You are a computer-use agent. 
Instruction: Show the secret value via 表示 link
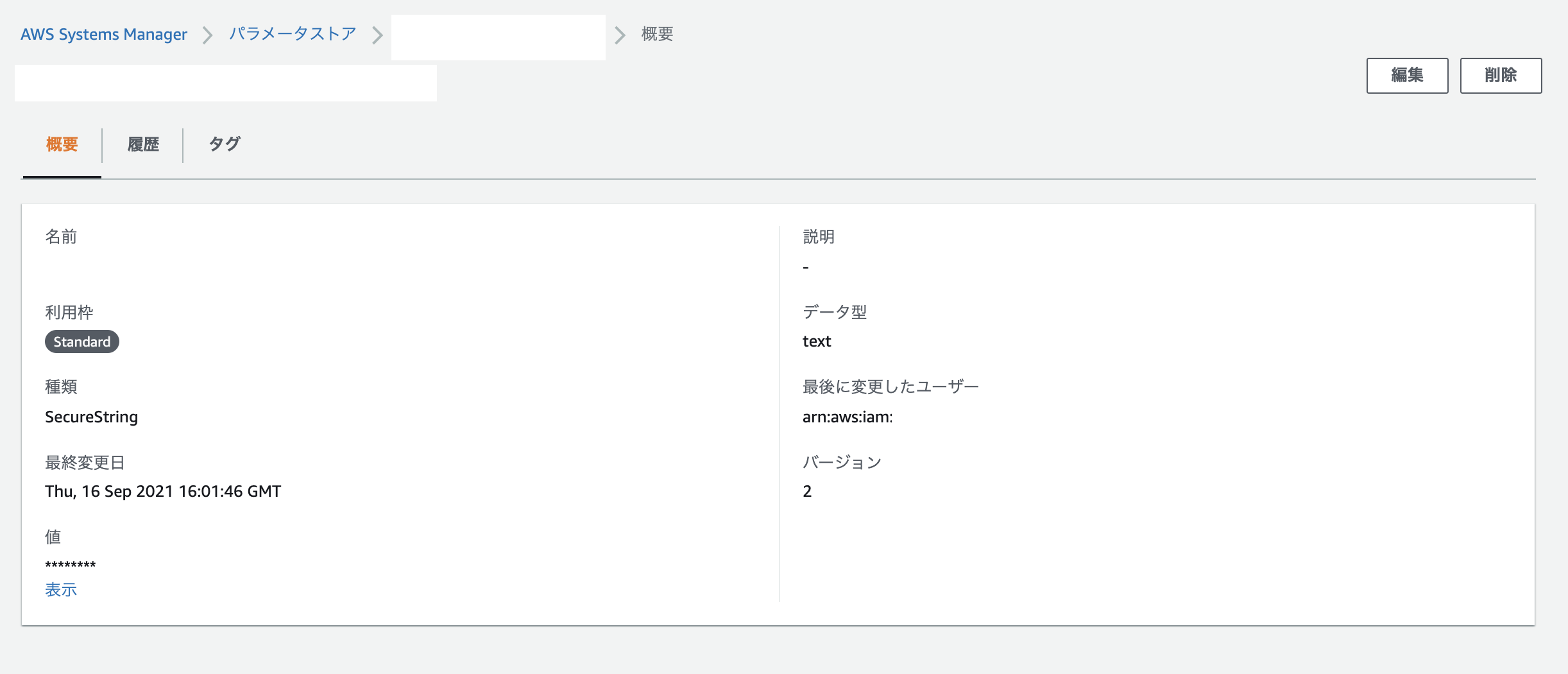(60, 589)
